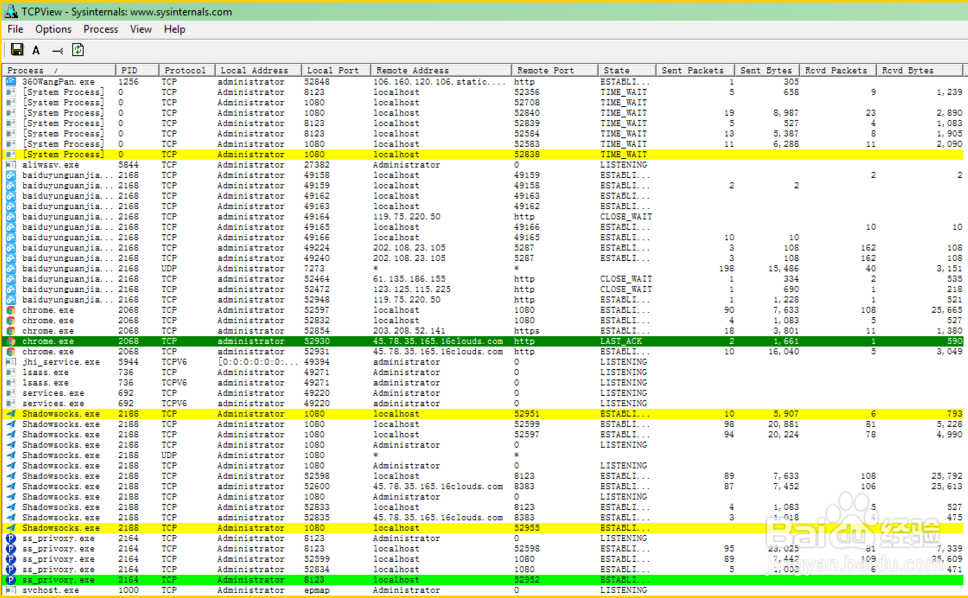Viewport: 968px width, 598px height.
Task: Click System Process icon for remote port 52838
Action: 11,154
